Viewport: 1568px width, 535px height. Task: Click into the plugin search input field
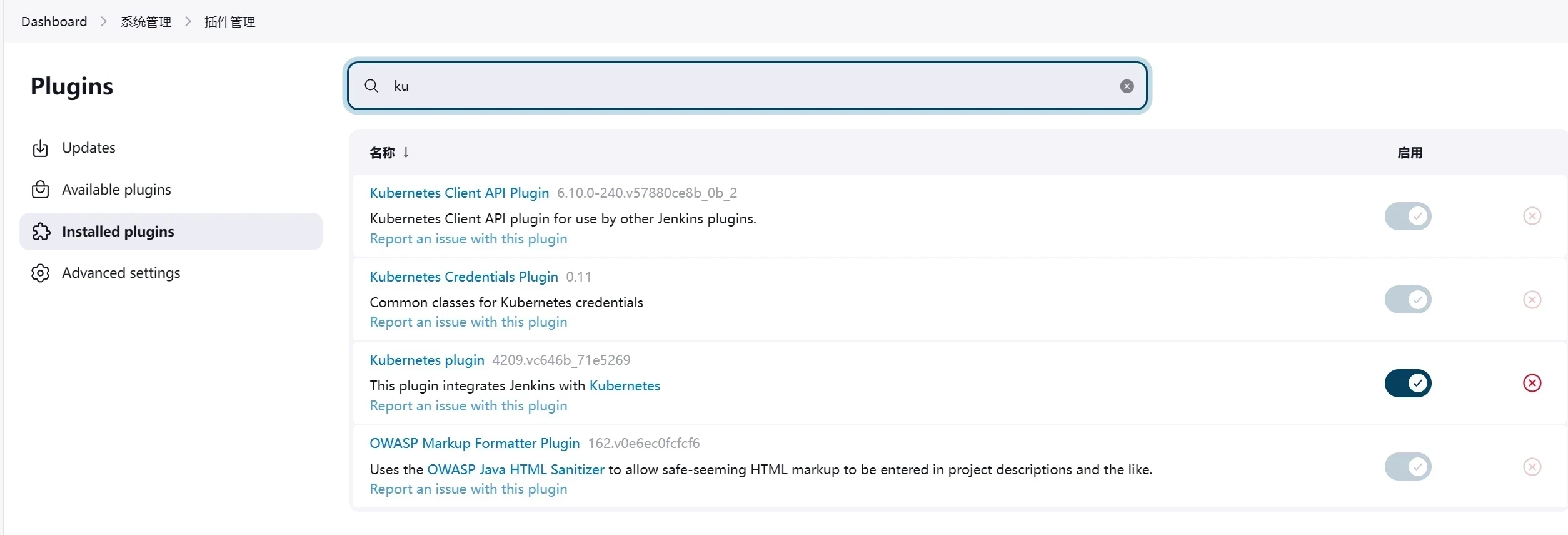tap(750, 86)
